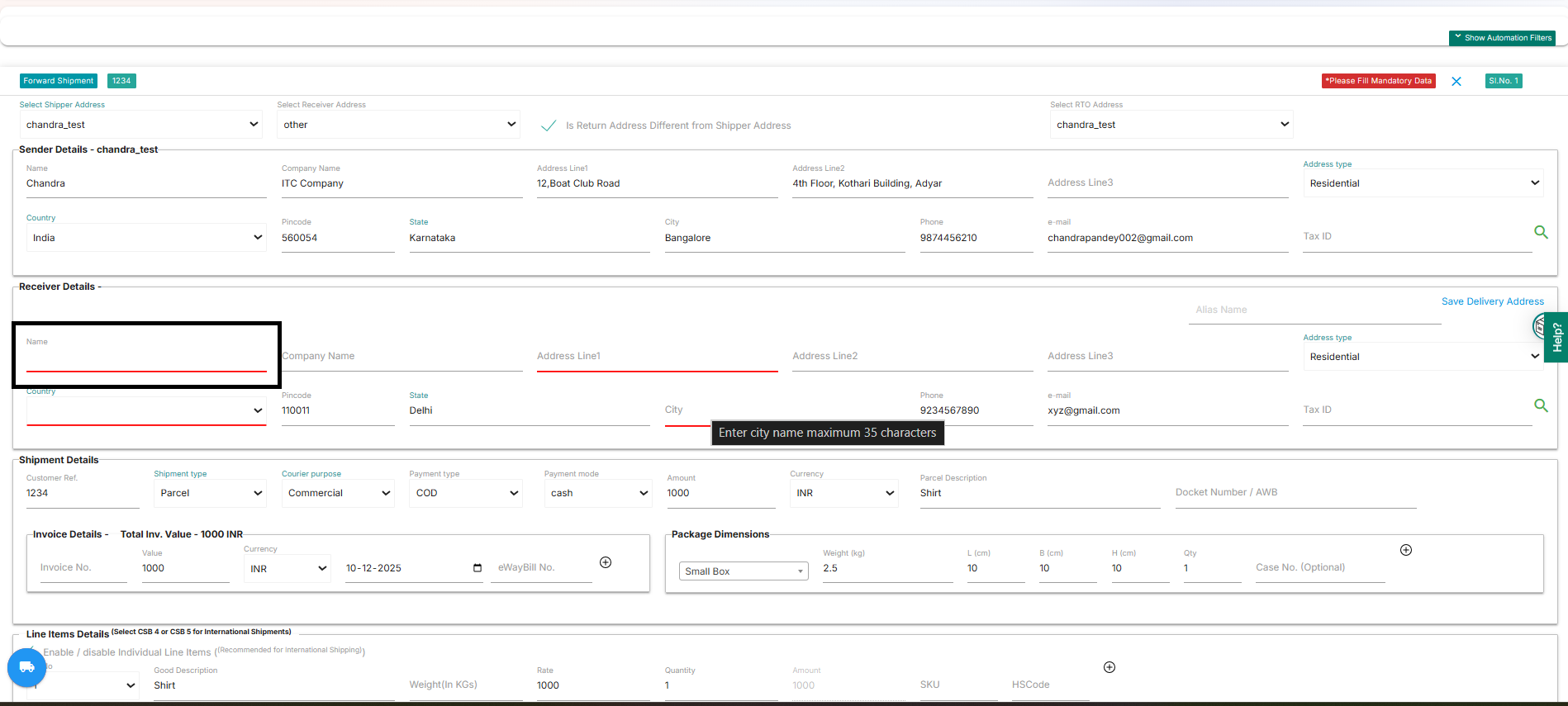Open the Courier purpose Commercial dropdown
This screenshot has height=706, width=1568.
(339, 493)
